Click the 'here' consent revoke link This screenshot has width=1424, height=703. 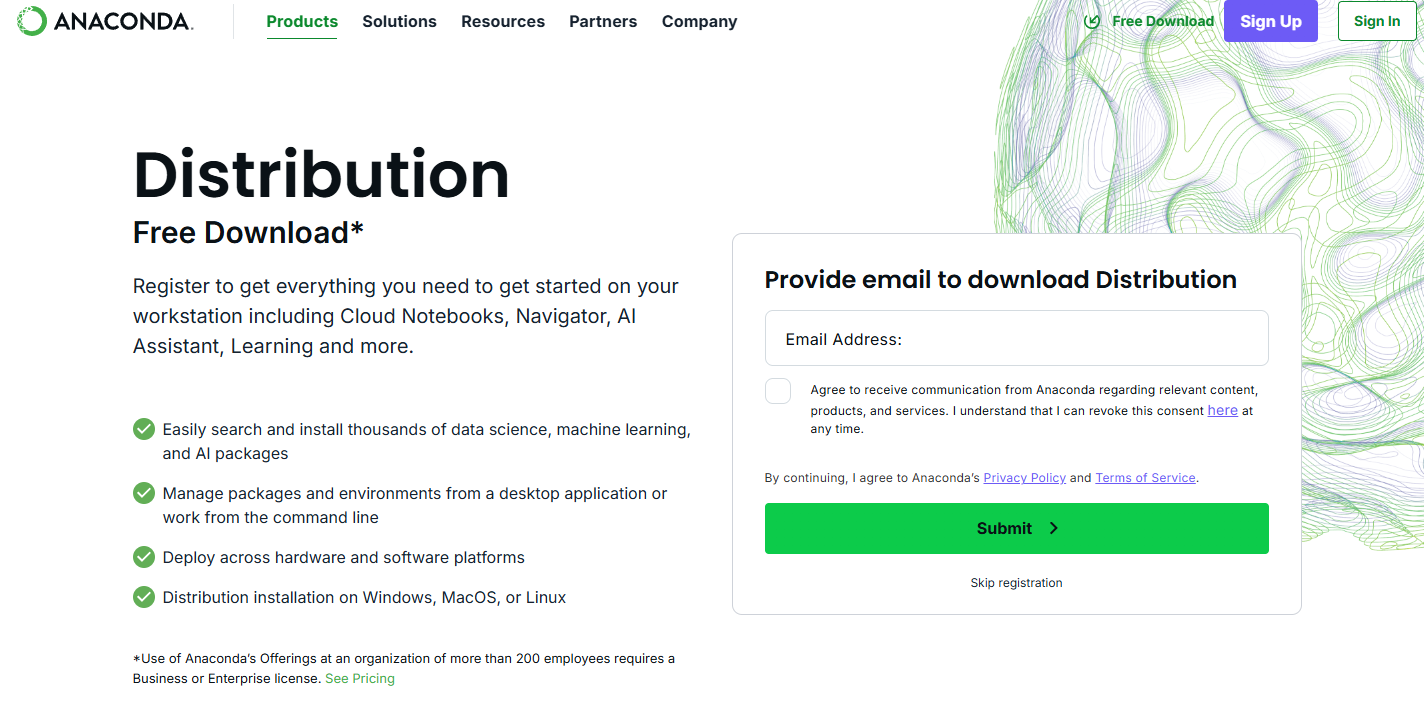(1222, 411)
